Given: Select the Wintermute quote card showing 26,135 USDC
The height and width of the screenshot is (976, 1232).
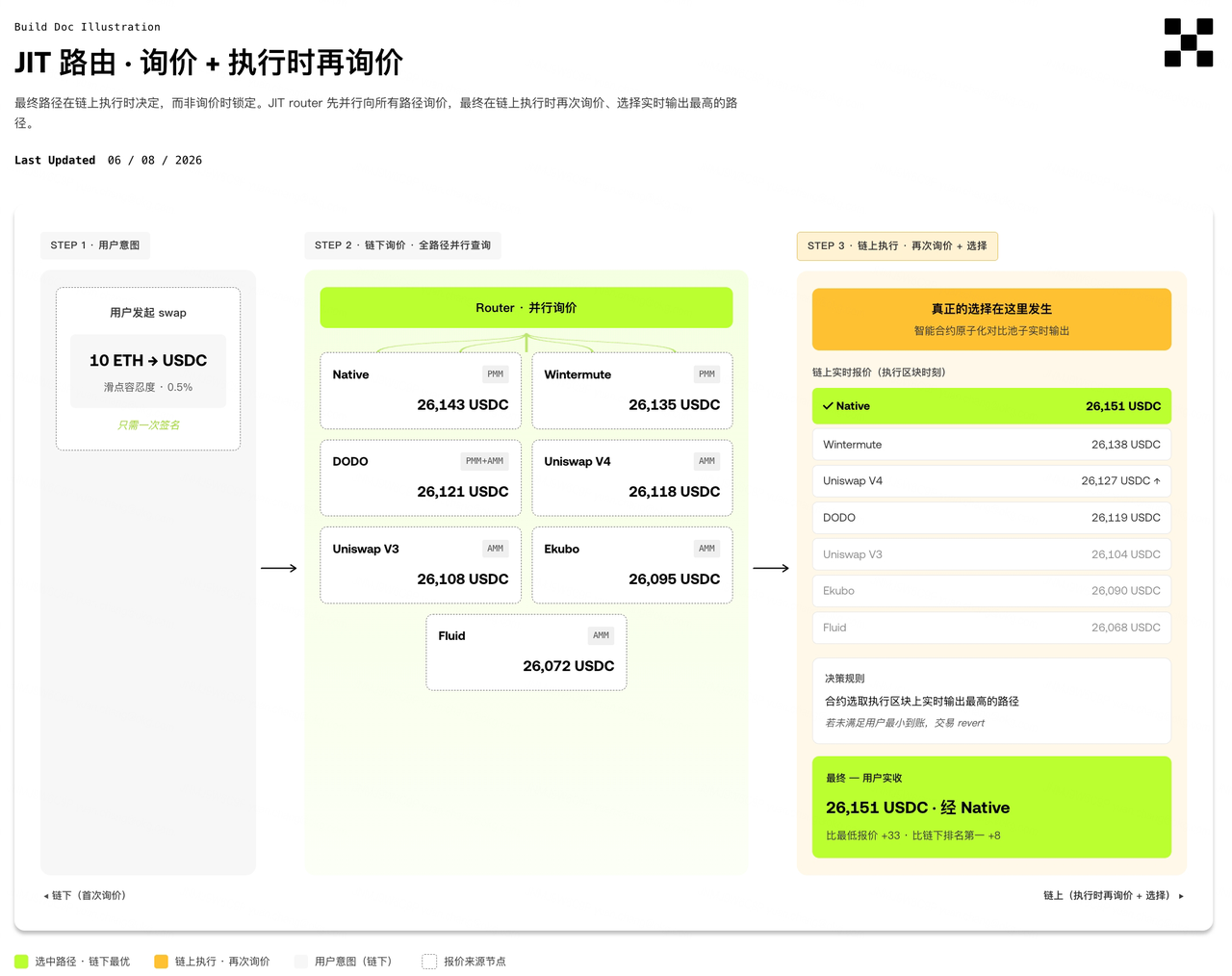Looking at the screenshot, I should [x=632, y=391].
